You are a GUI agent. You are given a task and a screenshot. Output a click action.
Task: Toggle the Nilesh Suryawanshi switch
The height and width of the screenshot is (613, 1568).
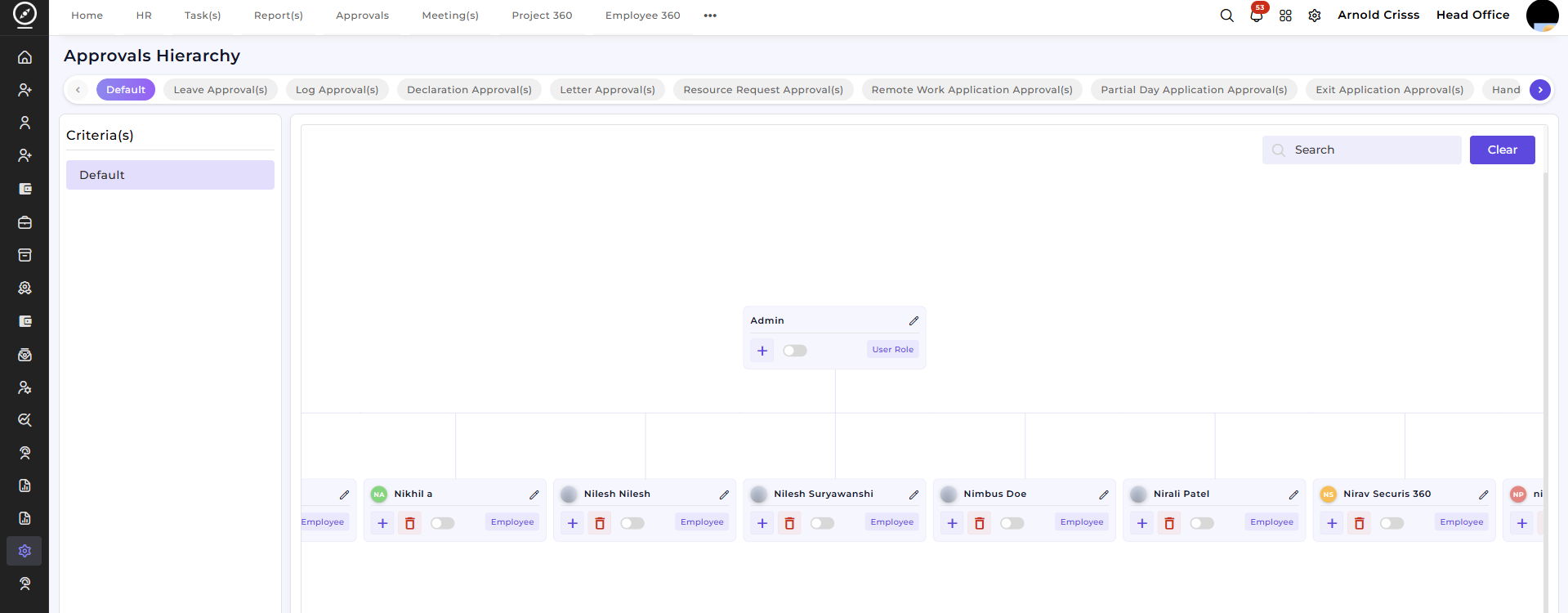pos(823,523)
